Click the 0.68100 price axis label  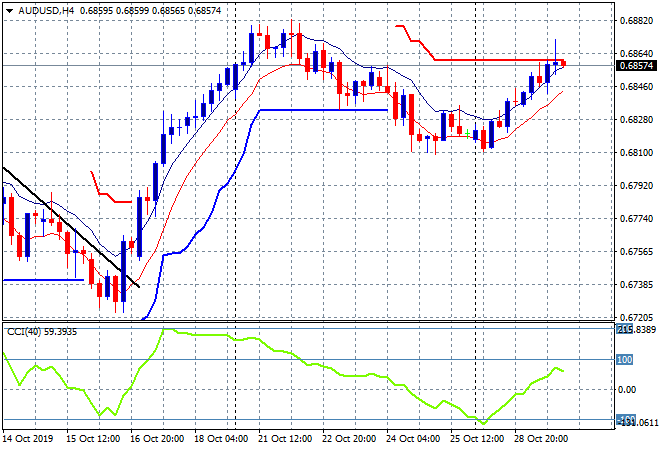point(636,152)
